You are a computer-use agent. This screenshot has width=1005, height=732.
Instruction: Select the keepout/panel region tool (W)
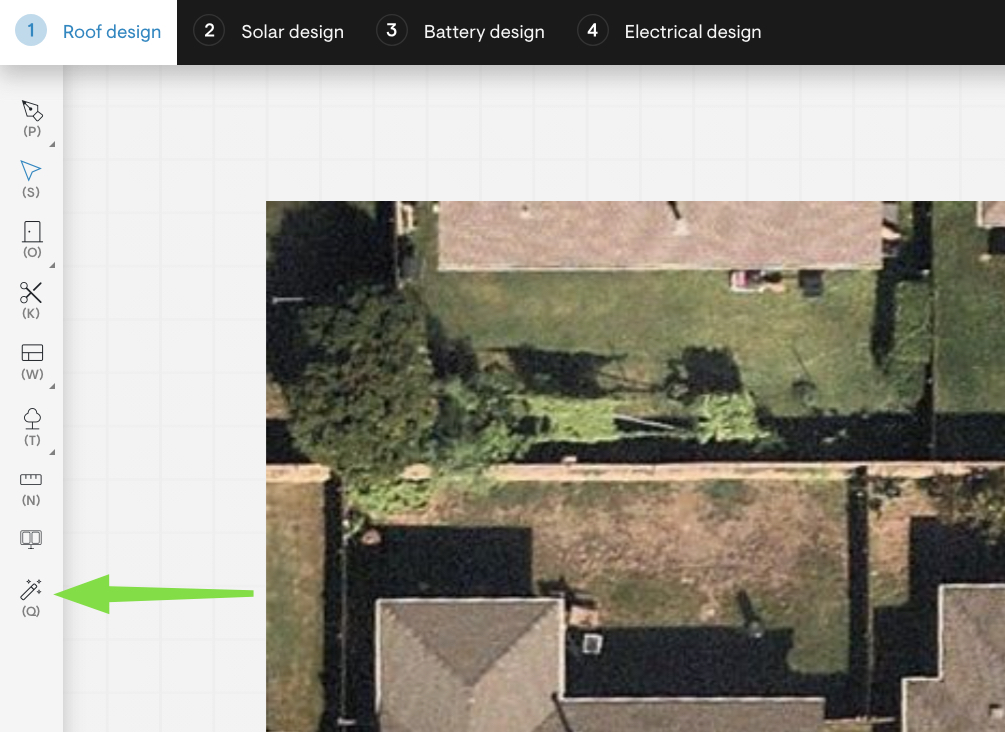[30, 353]
